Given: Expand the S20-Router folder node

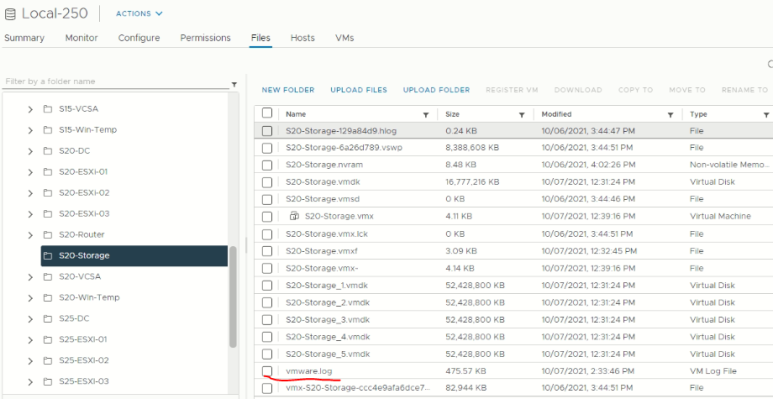Looking at the screenshot, I should (31, 235).
